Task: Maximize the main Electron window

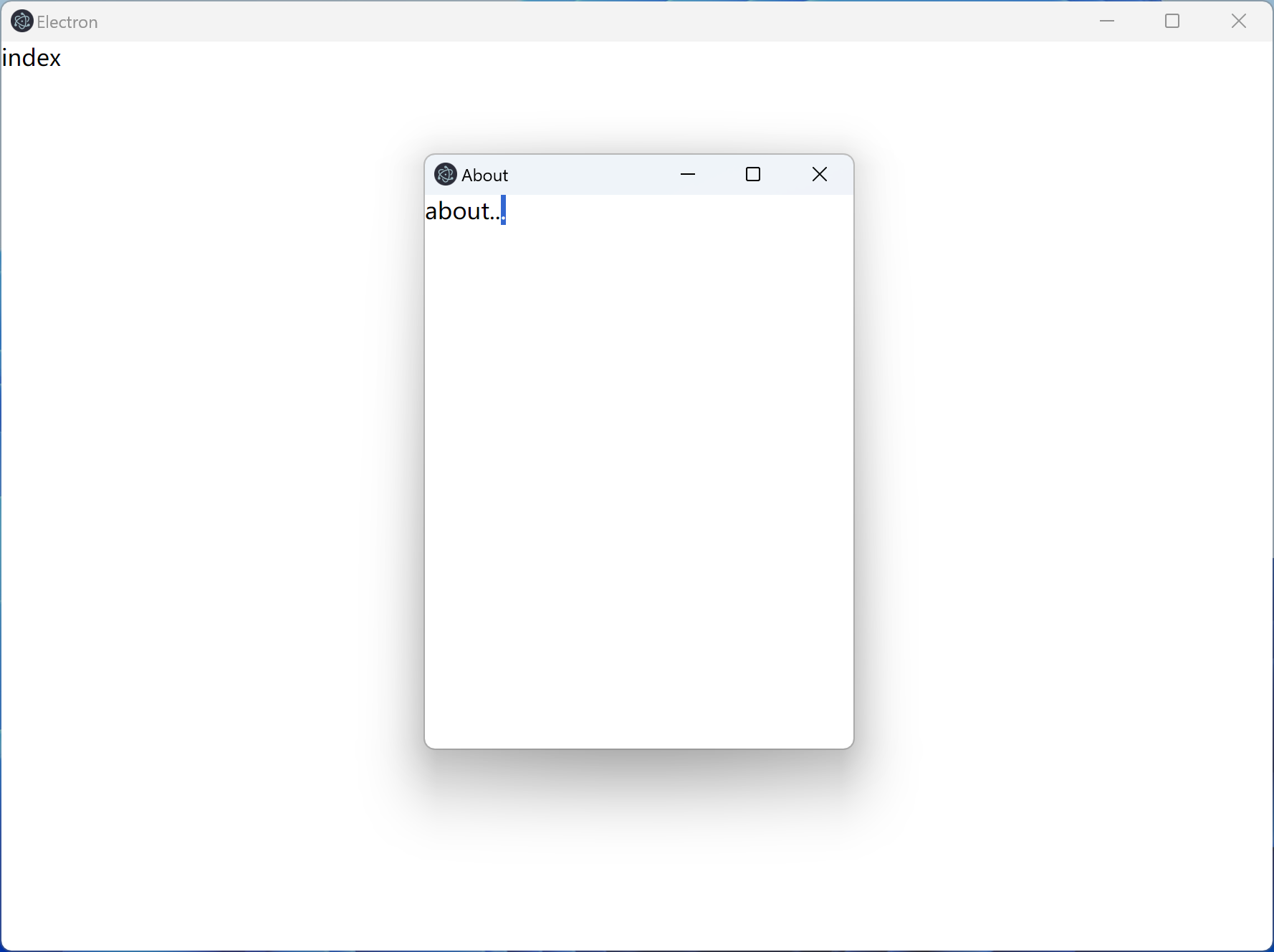Action: (x=1172, y=21)
